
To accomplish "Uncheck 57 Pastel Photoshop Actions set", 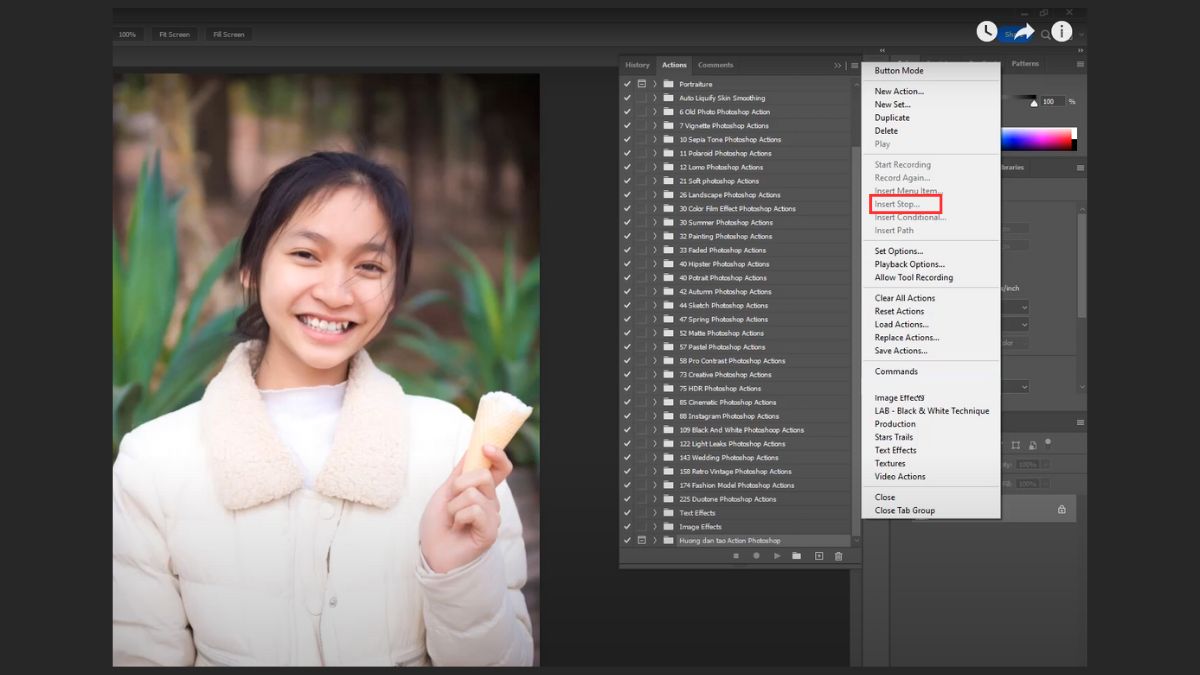I will click(x=627, y=347).
